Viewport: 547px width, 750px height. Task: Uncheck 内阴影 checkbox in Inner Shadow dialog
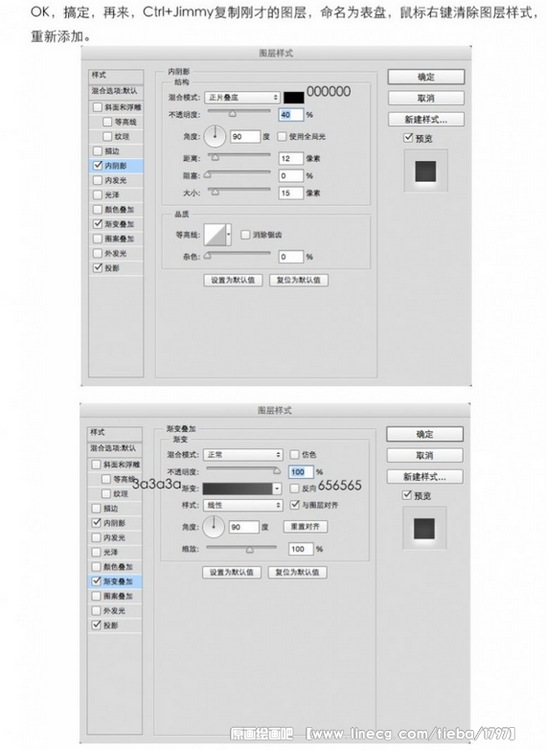98,165
